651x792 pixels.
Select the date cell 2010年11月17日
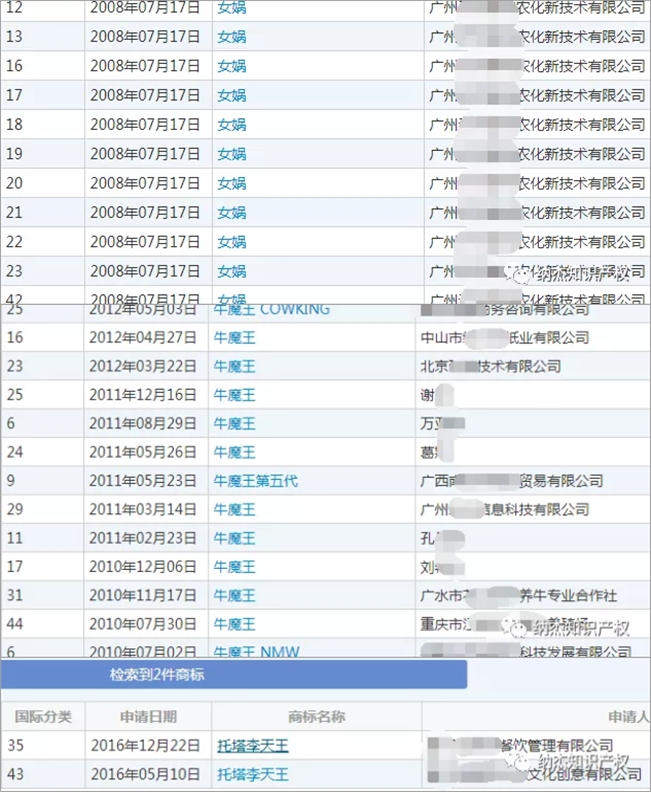point(143,596)
